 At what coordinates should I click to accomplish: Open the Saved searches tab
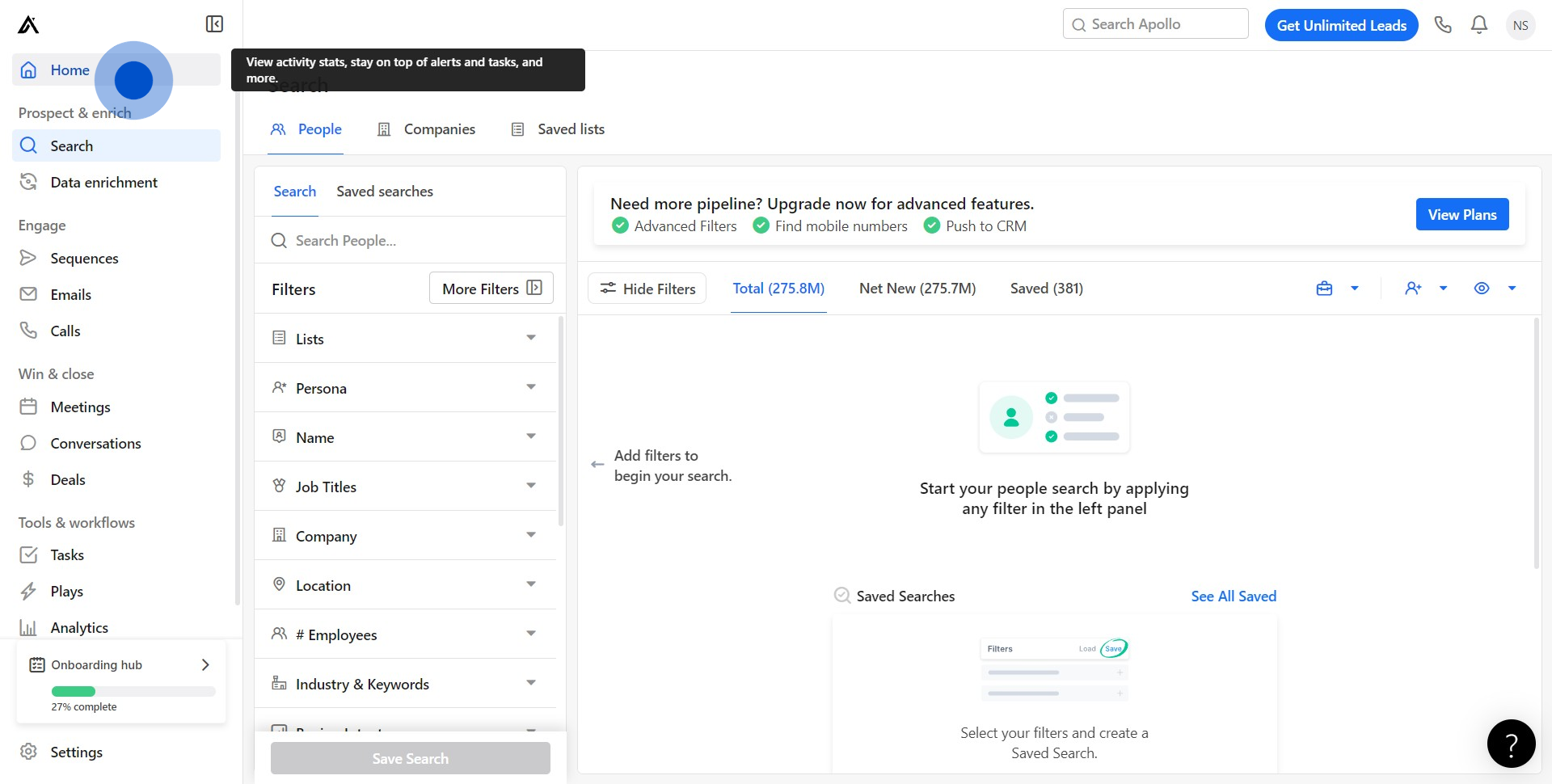[385, 192]
